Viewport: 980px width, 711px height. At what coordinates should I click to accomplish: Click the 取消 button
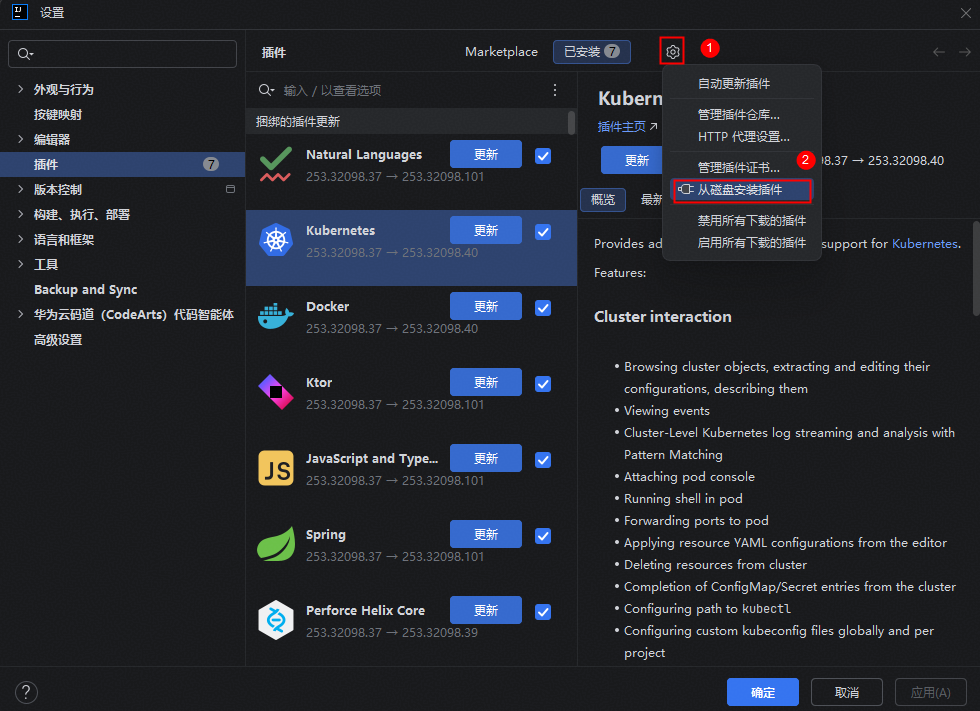[x=847, y=692]
